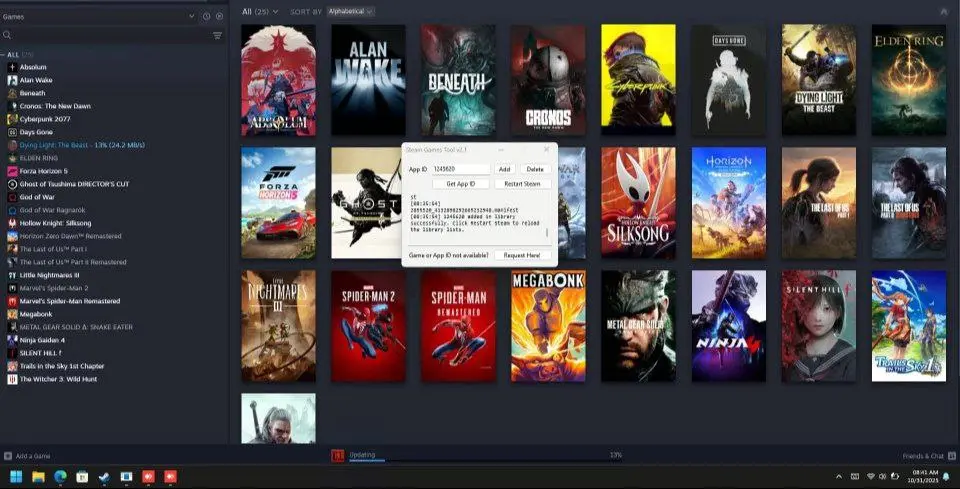
Task: Open the Friends & Chat icon
Action: [x=951, y=456]
